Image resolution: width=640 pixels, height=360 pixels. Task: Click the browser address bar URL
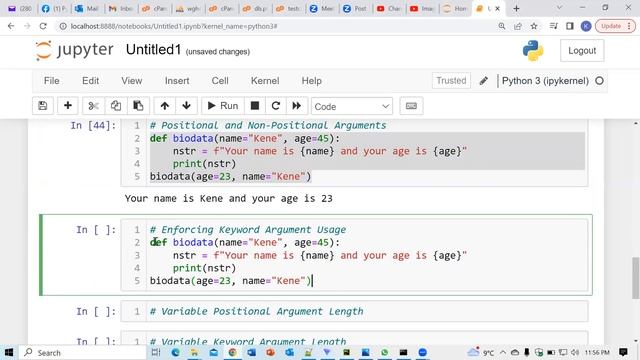pyautogui.click(x=174, y=26)
